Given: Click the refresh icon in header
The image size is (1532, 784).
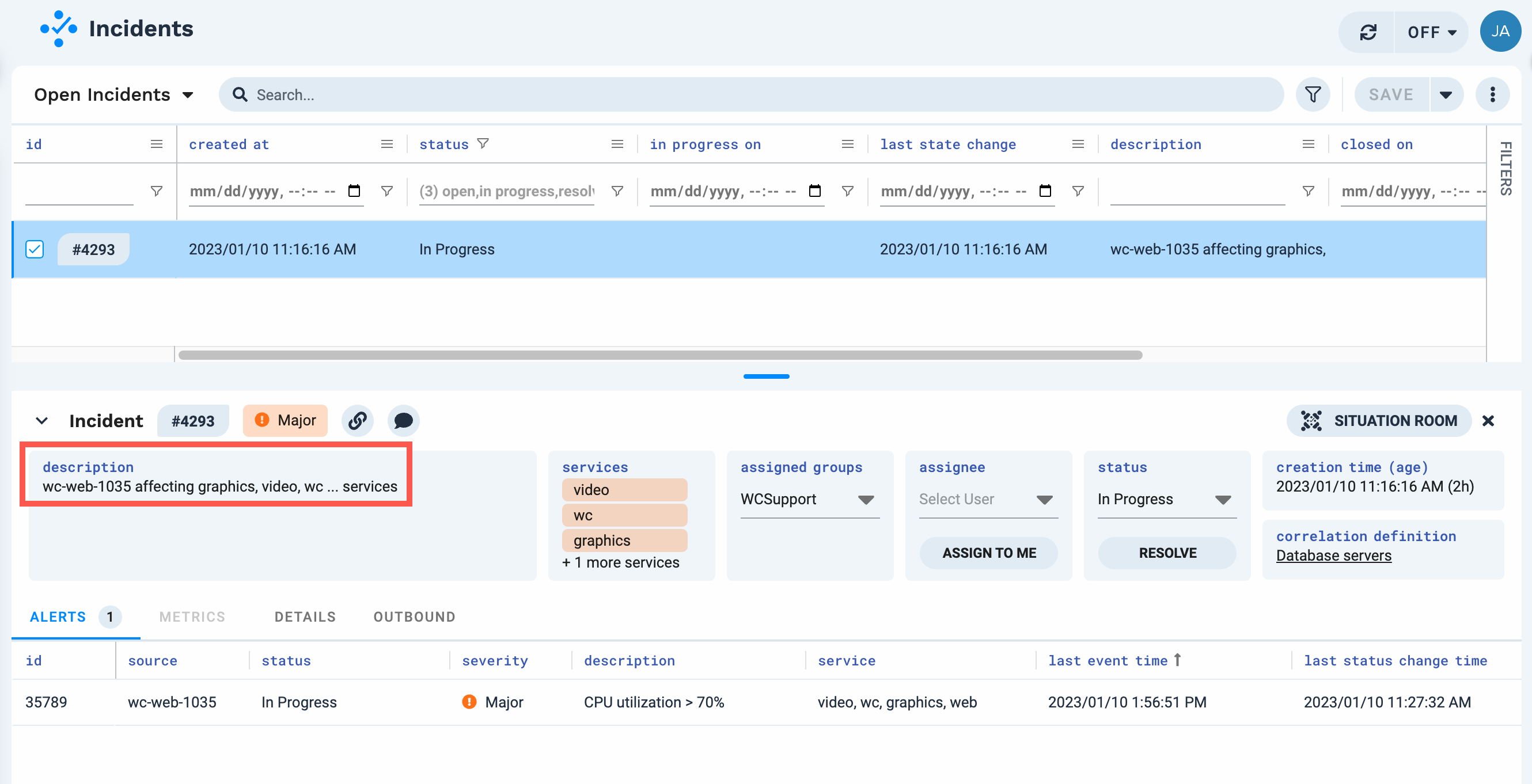Looking at the screenshot, I should coord(1367,32).
